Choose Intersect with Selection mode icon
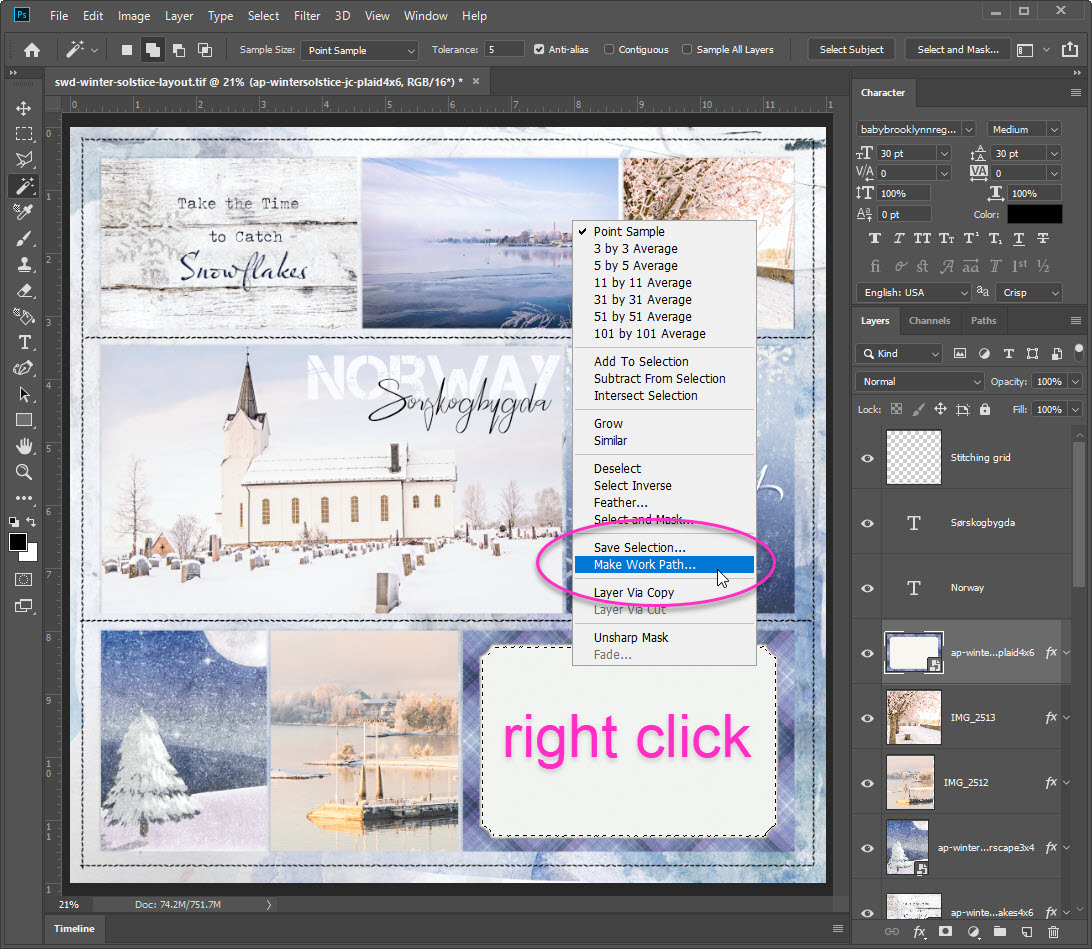 (x=205, y=49)
